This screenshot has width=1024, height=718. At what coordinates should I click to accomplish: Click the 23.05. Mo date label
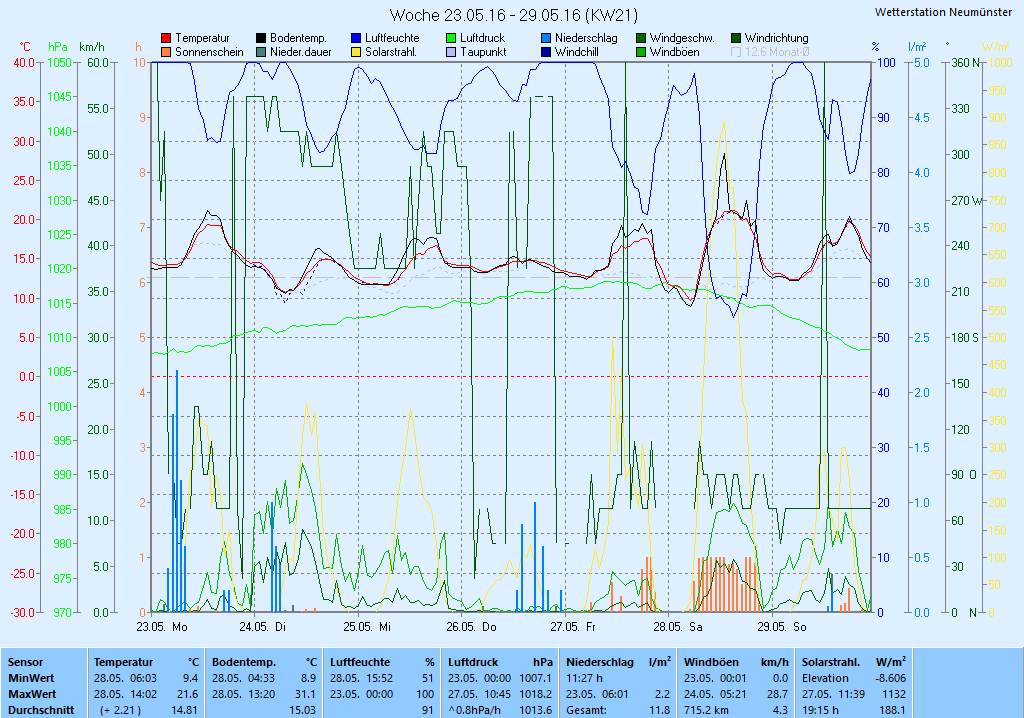tap(162, 627)
